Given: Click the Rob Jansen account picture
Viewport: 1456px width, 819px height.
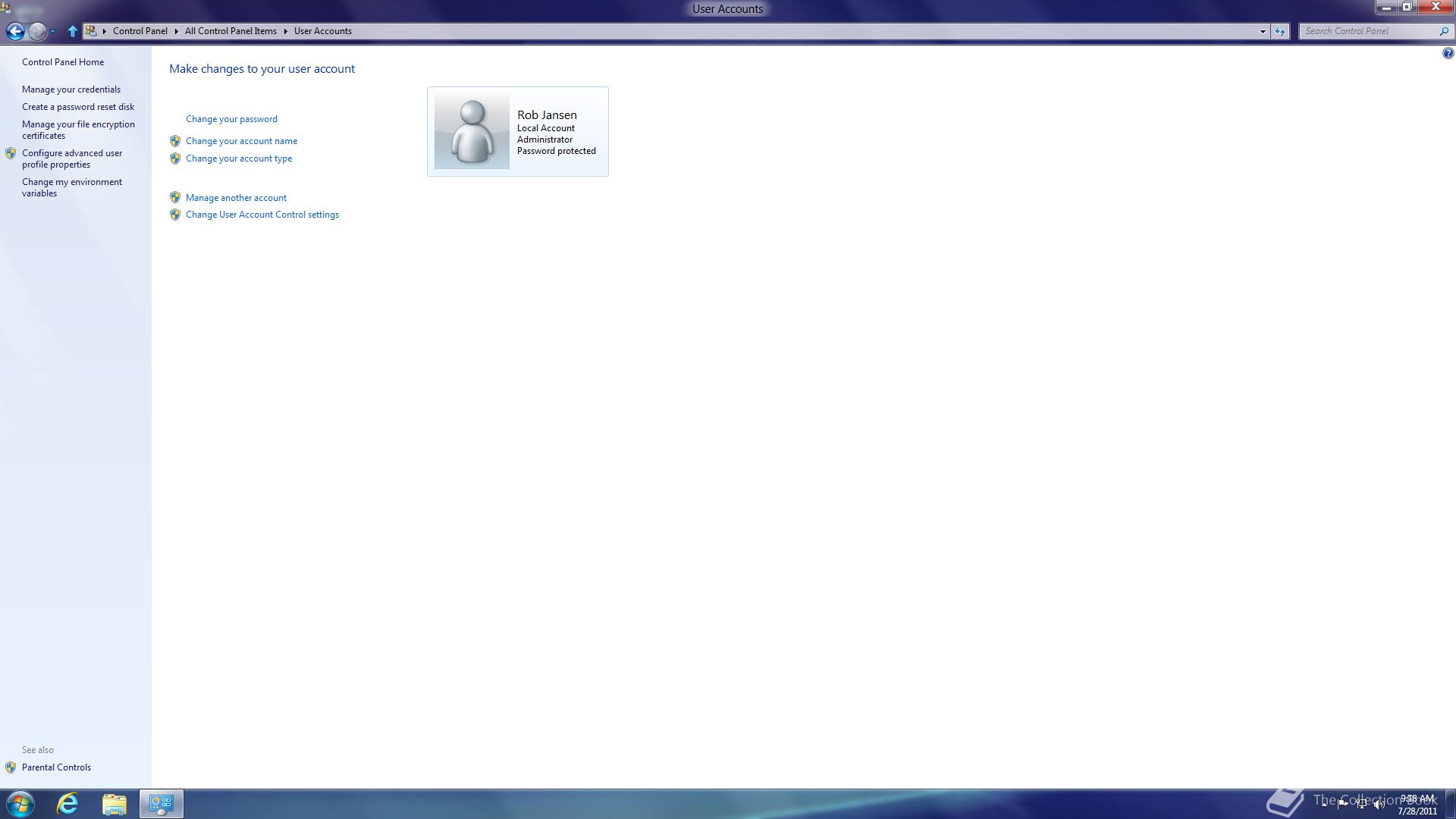Looking at the screenshot, I should 472,132.
